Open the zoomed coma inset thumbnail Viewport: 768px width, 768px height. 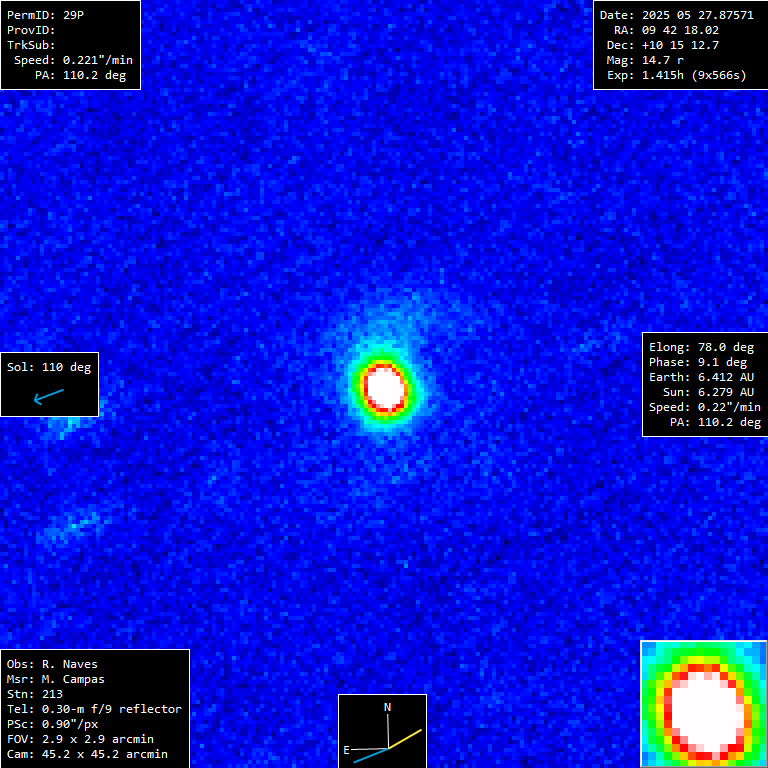(x=703, y=703)
